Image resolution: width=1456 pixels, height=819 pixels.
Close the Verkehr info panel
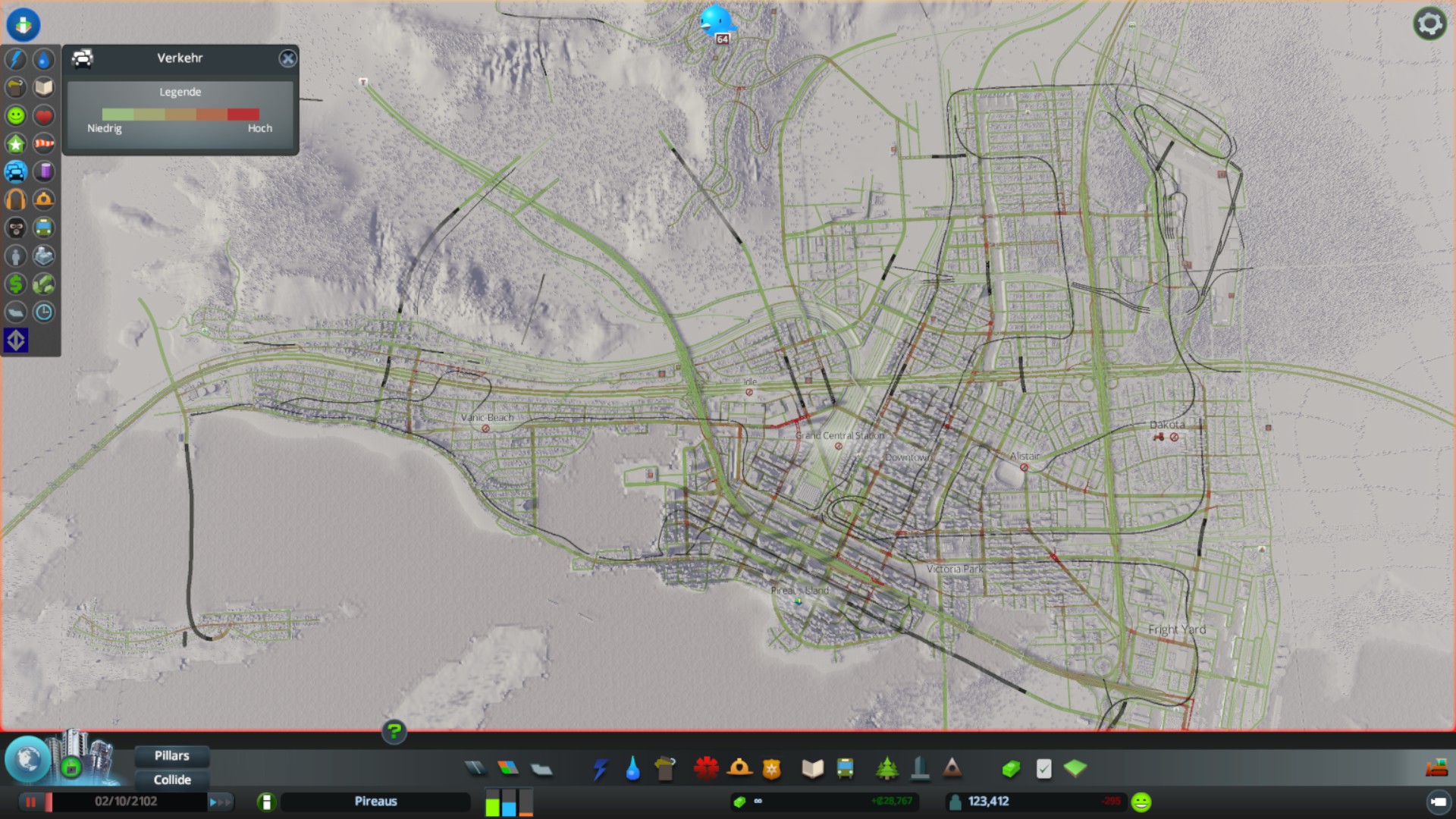click(x=287, y=58)
